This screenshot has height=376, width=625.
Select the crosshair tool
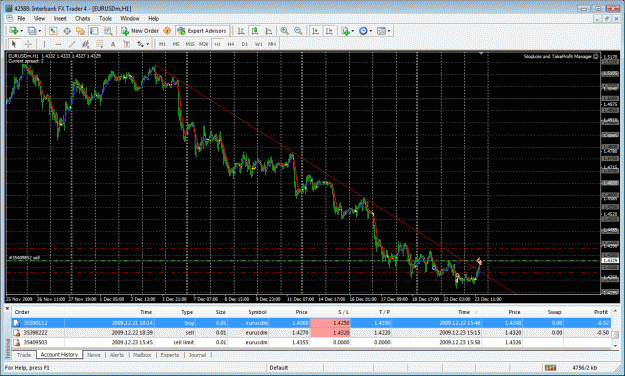[x=28, y=44]
